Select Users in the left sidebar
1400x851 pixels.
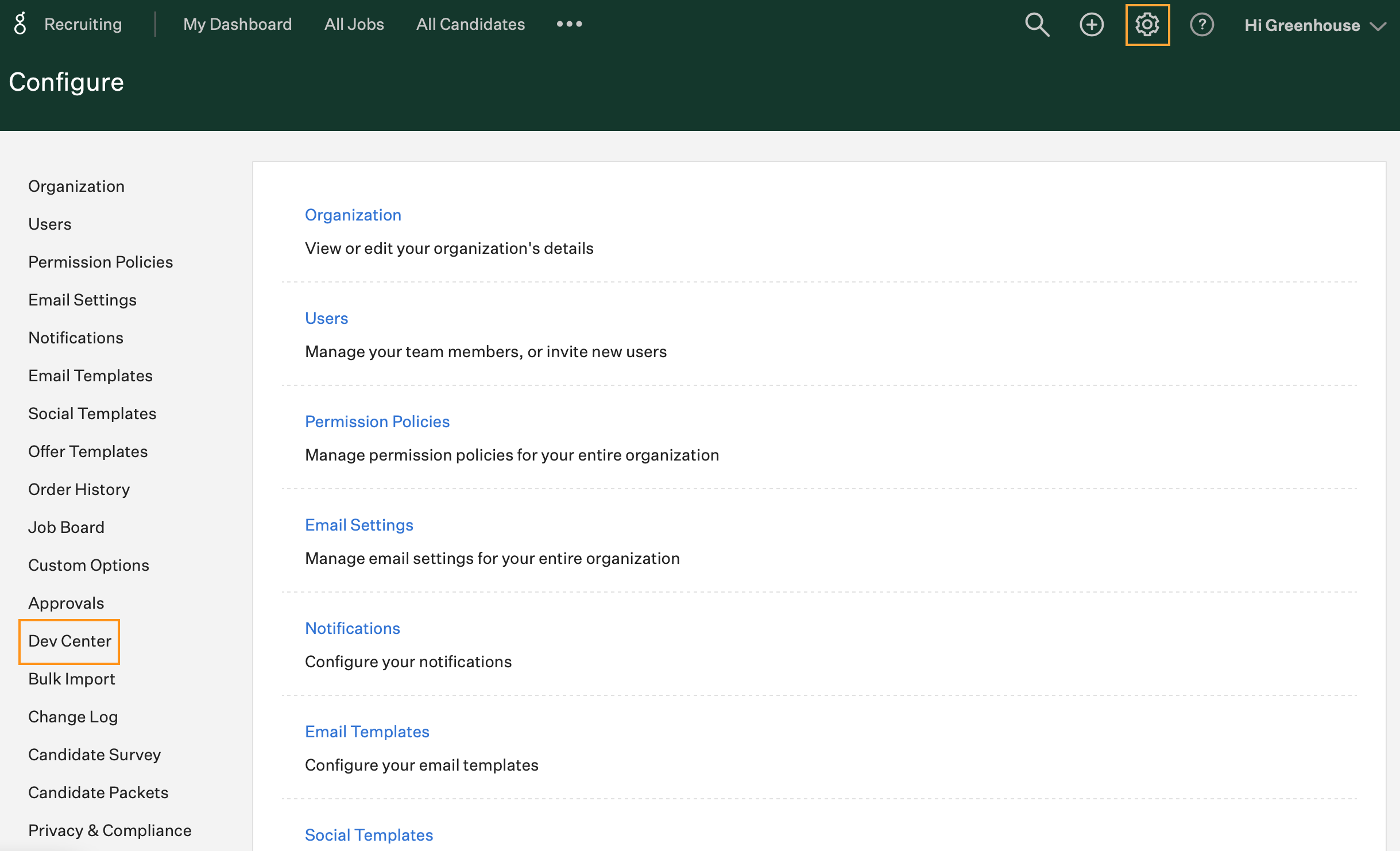tap(50, 224)
